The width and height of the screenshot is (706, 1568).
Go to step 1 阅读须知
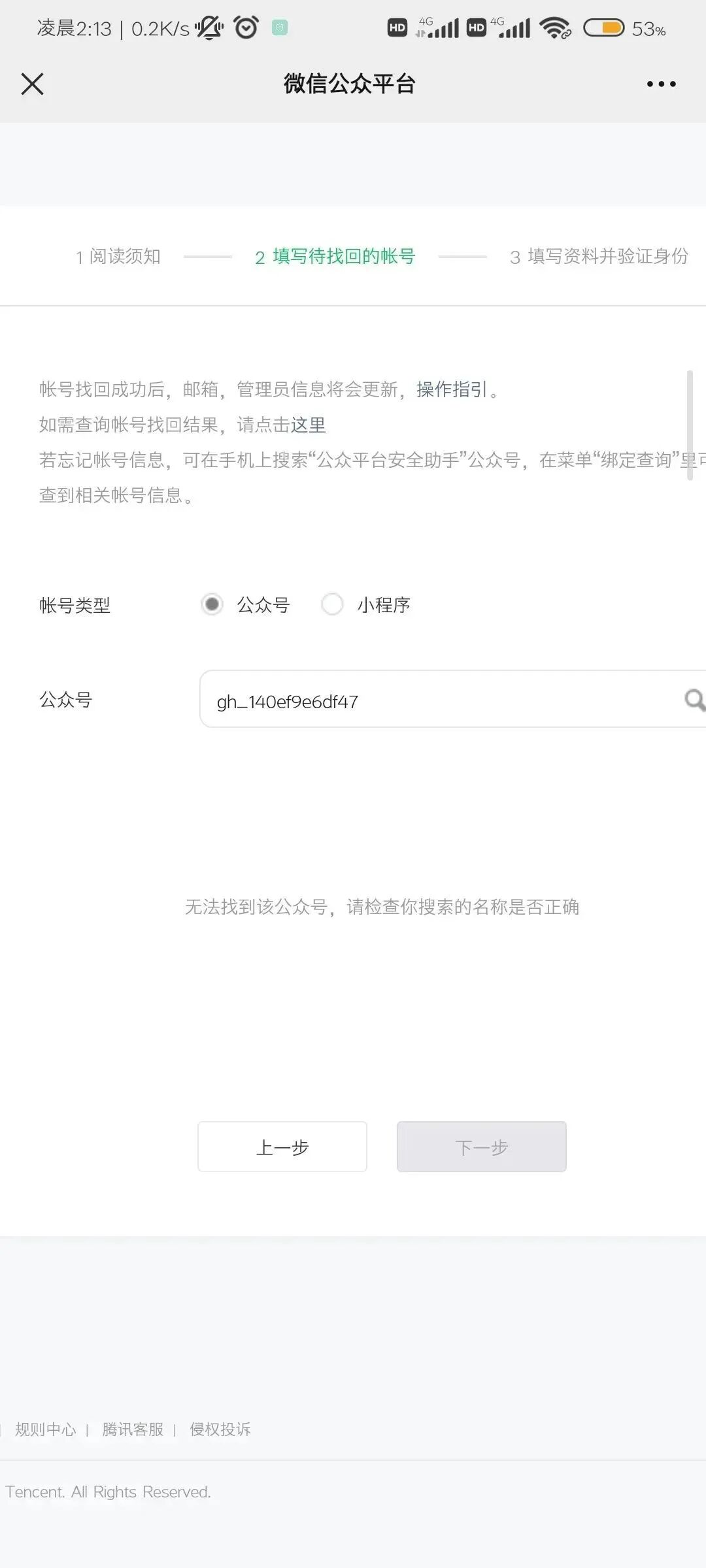[x=118, y=257]
